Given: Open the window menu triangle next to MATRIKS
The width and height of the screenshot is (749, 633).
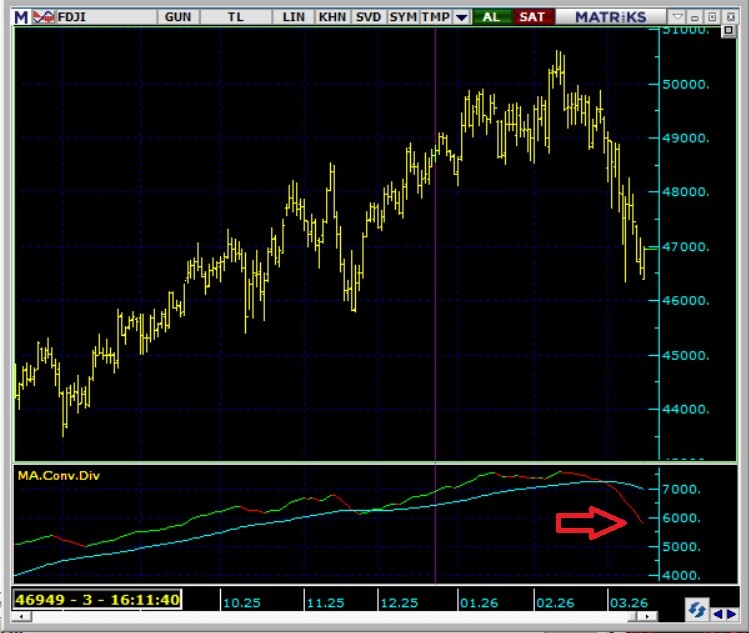Looking at the screenshot, I should 677,17.
